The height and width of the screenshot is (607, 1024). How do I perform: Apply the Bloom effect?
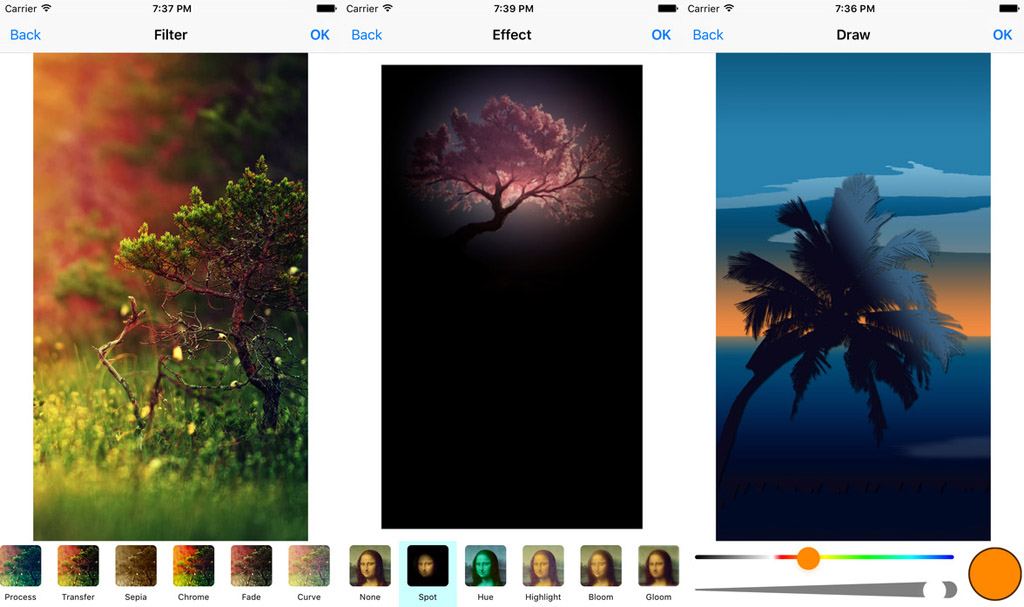pos(601,566)
